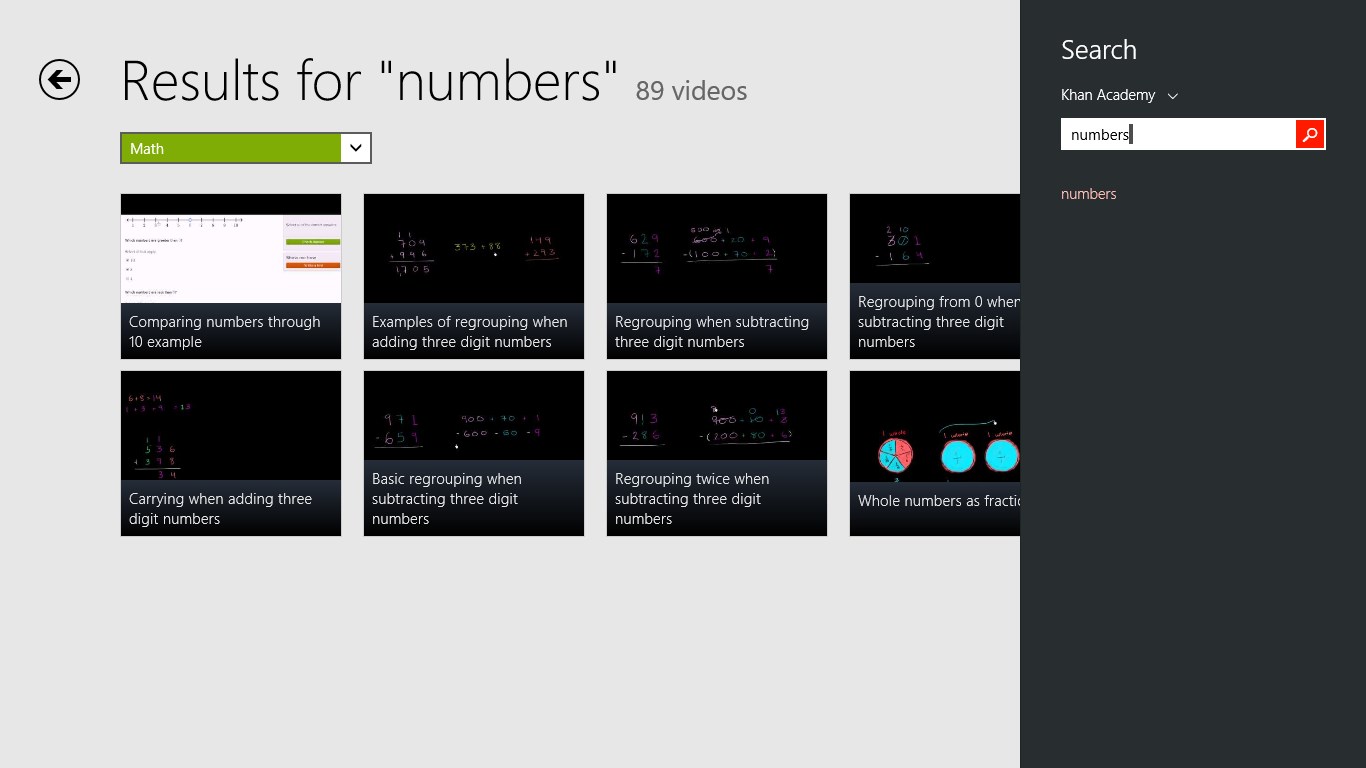The height and width of the screenshot is (768, 1366).
Task: Highlight the typed 'numbers' query text
Action: coord(1097,133)
